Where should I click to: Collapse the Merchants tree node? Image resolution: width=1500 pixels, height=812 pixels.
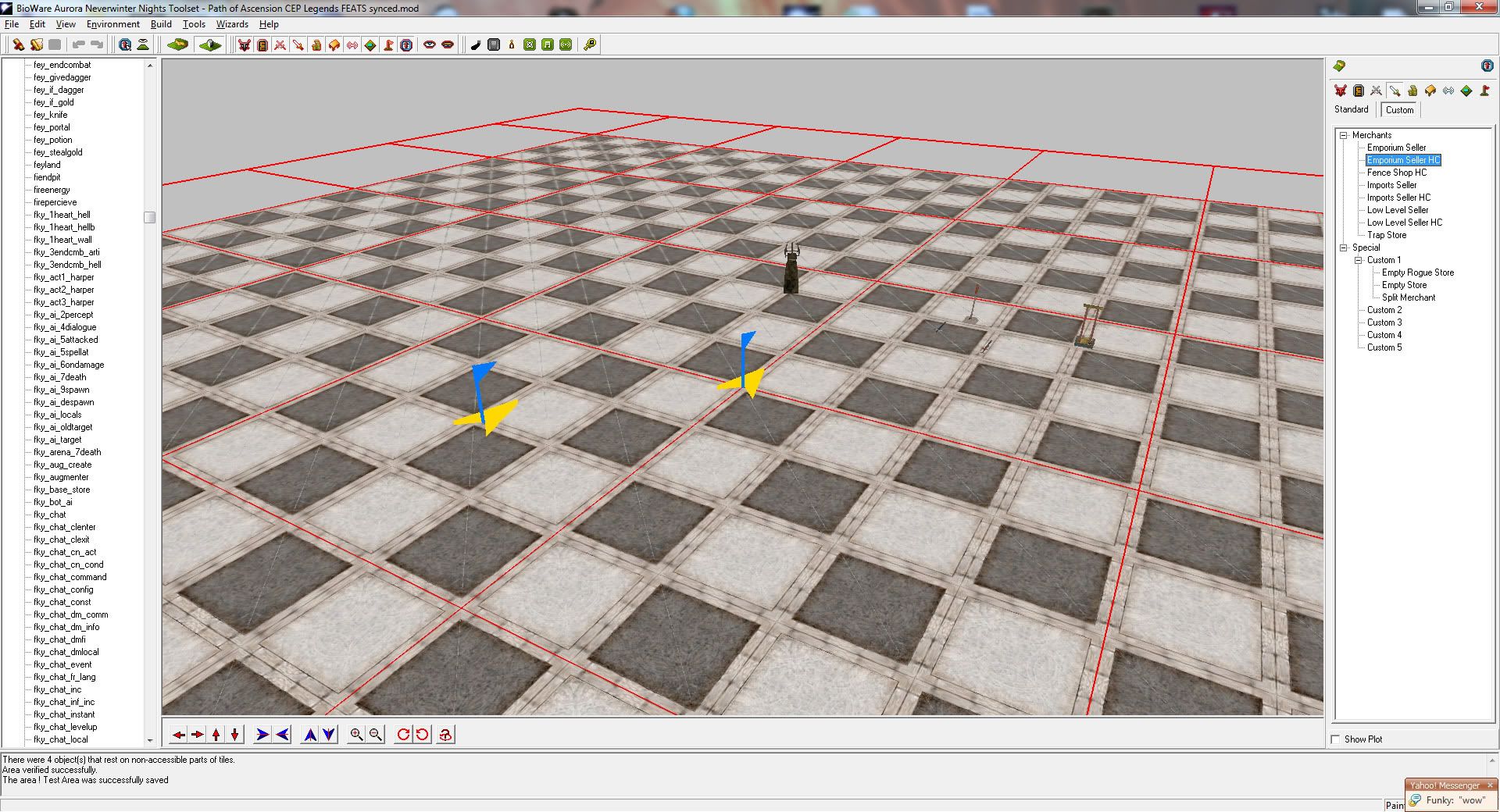click(1344, 135)
